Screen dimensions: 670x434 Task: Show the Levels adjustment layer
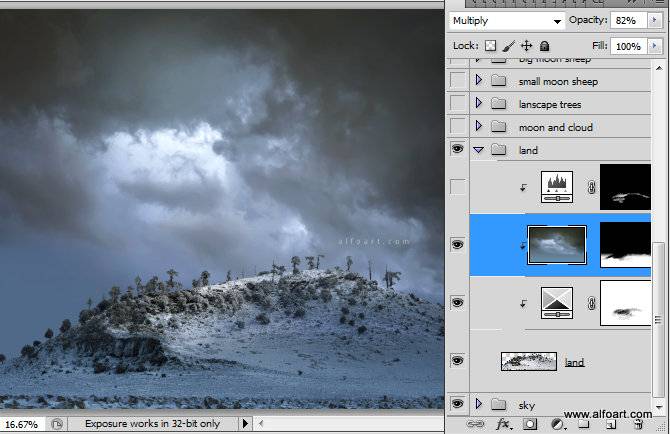458,187
